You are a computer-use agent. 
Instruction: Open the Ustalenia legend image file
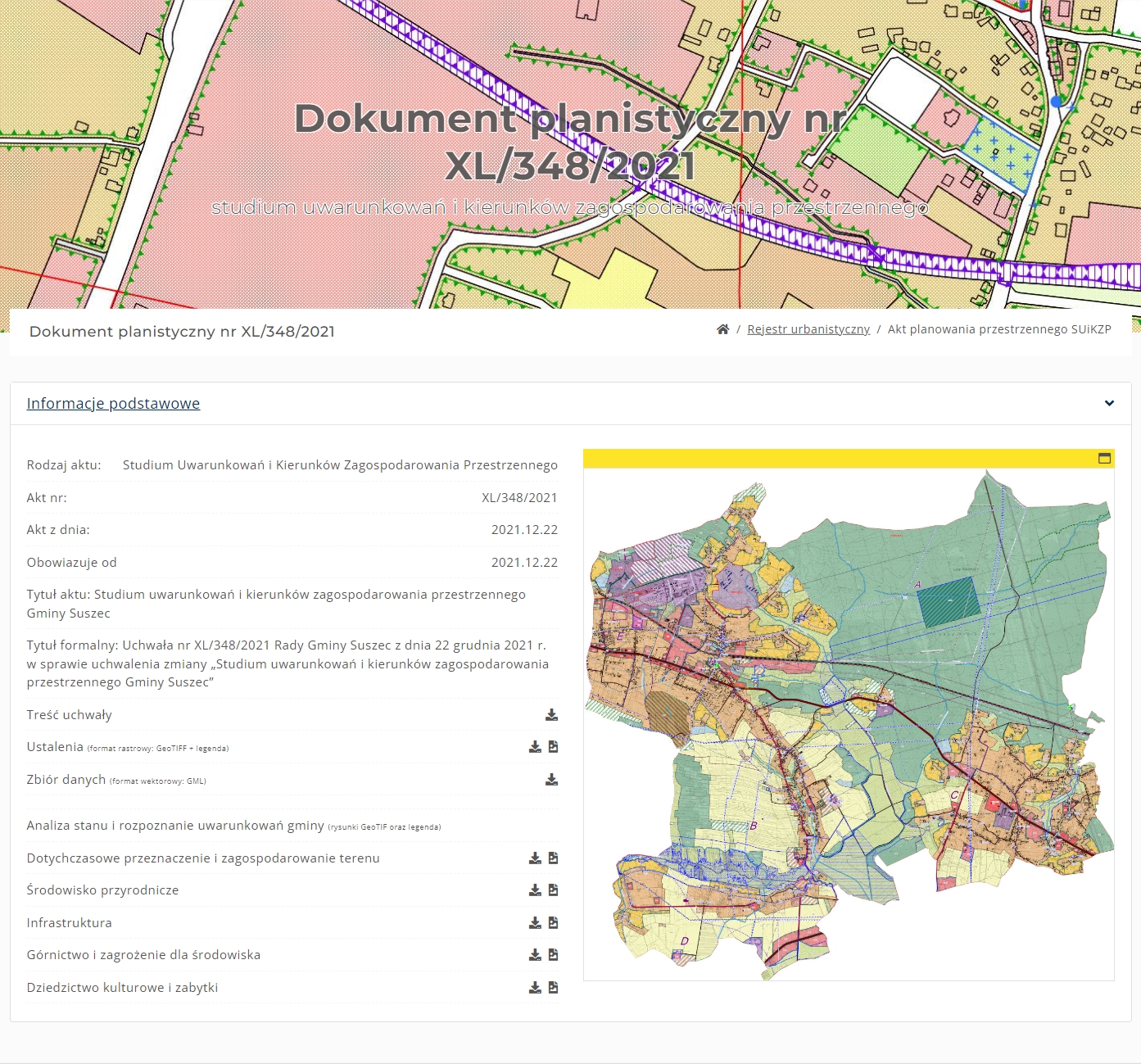point(554,747)
